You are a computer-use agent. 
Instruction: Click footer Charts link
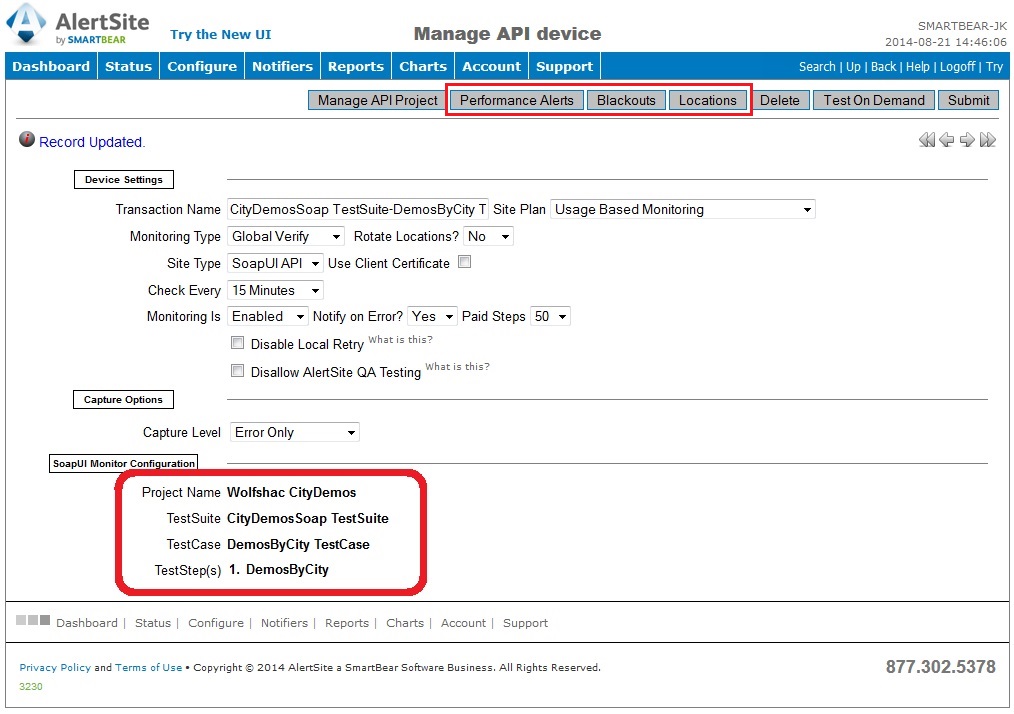(405, 623)
